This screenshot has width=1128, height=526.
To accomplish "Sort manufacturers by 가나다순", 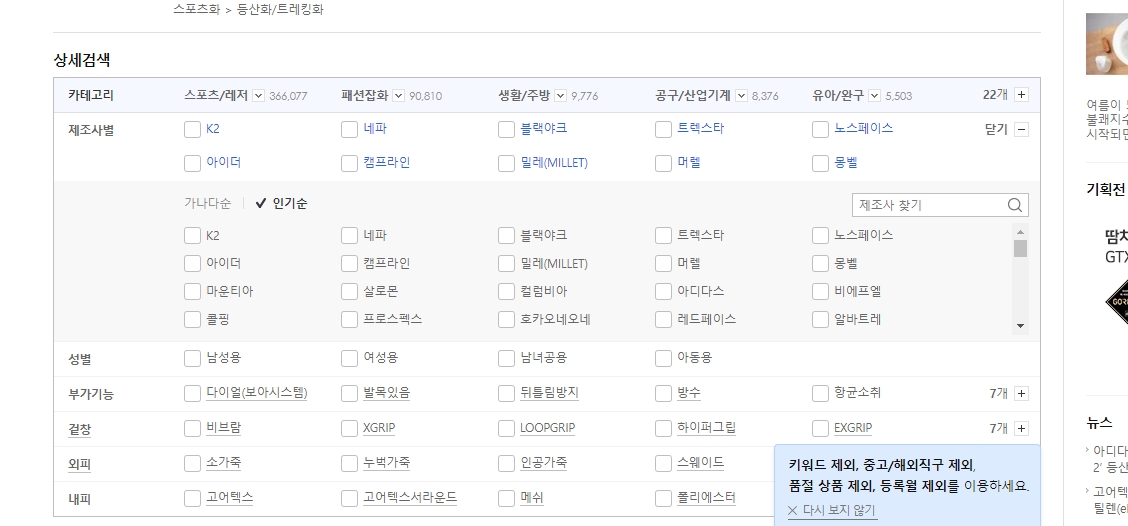I will tap(207, 204).
